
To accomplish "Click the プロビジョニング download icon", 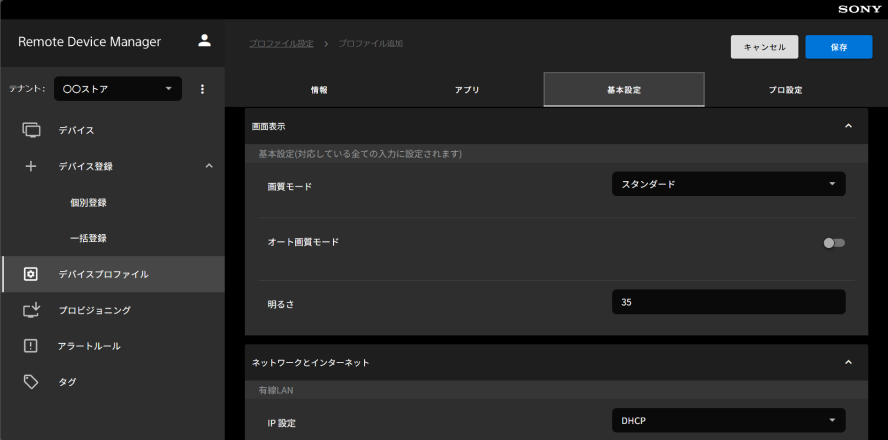I will pyautogui.click(x=31, y=310).
